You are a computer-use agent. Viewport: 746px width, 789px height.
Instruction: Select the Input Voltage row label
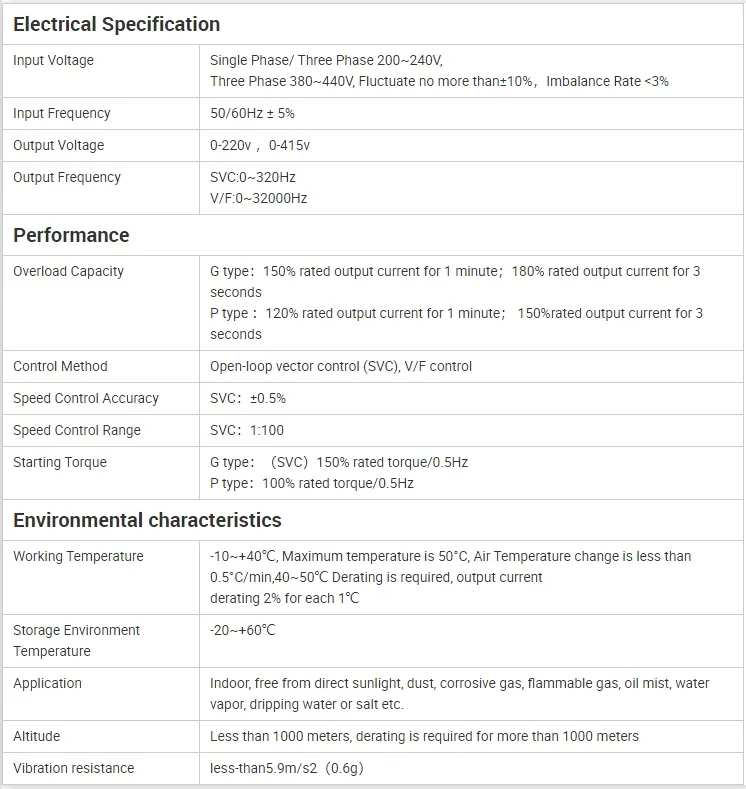[x=53, y=60]
